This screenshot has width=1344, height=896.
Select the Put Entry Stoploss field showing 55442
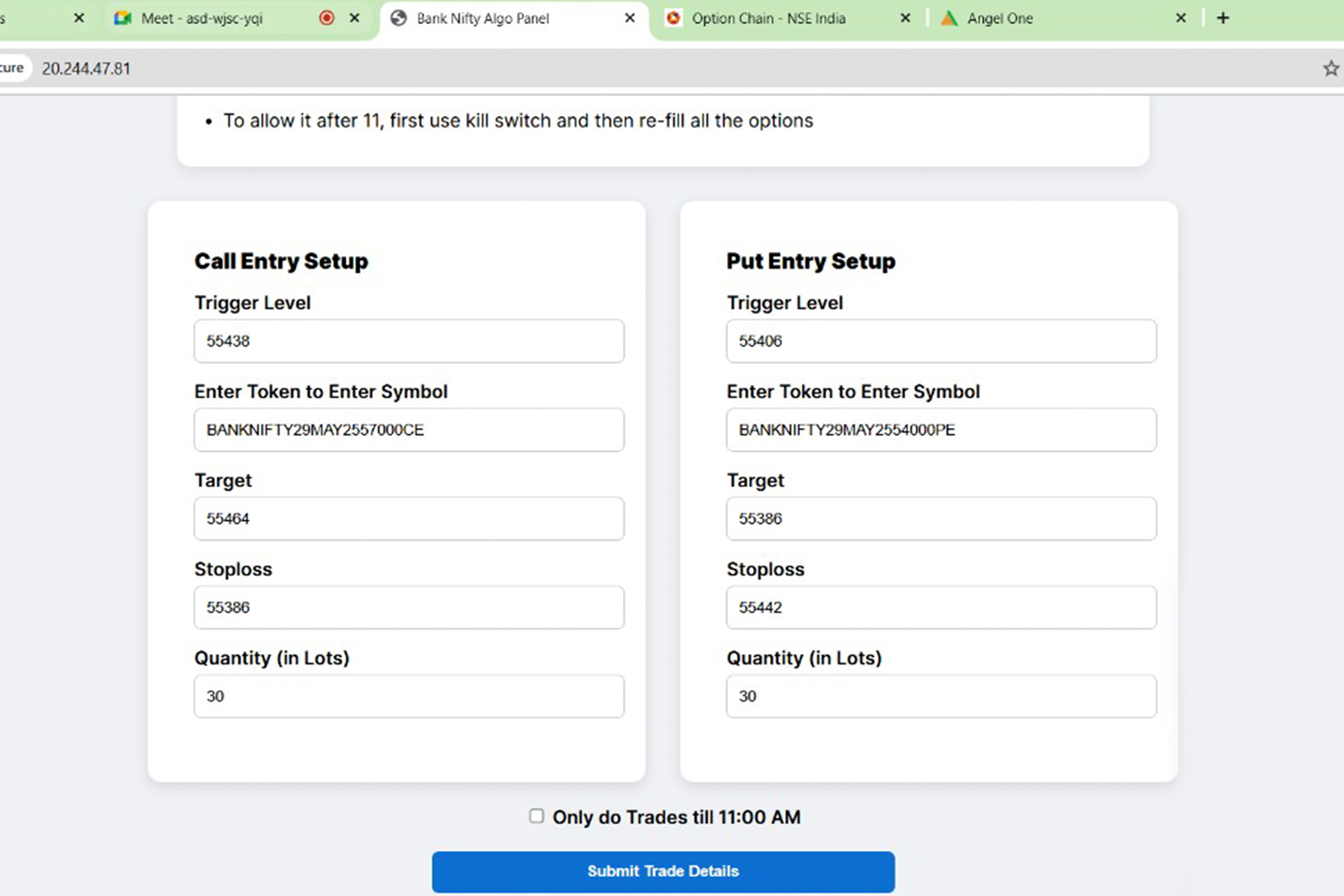940,607
